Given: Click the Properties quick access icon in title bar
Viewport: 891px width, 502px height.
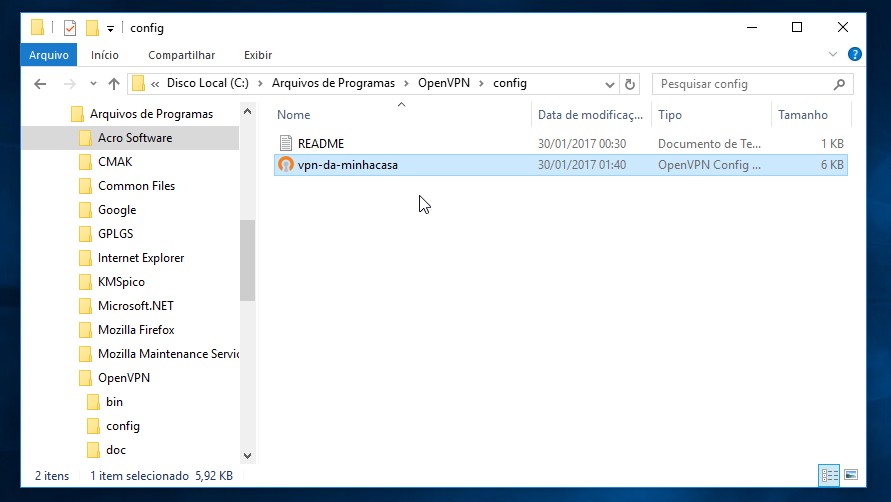Looking at the screenshot, I should tap(69, 28).
